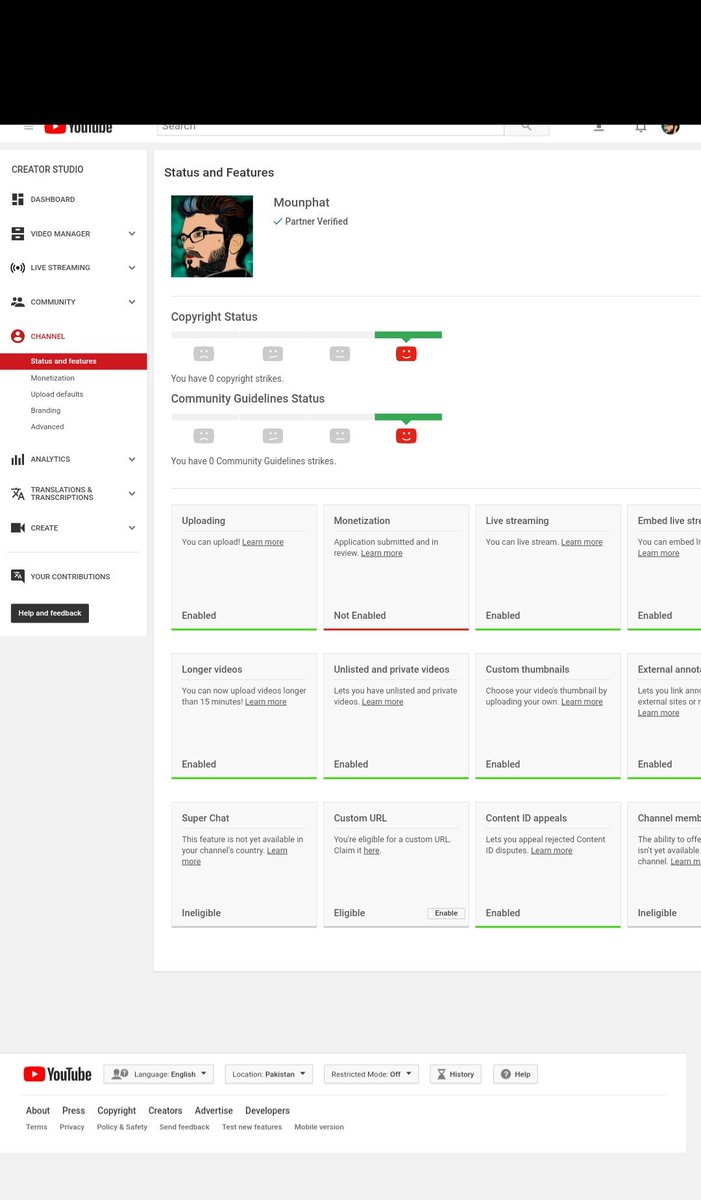Screen dimensions: 701x1200
Task: Click Learn more on Unlisted and private videos
Action: (383, 702)
